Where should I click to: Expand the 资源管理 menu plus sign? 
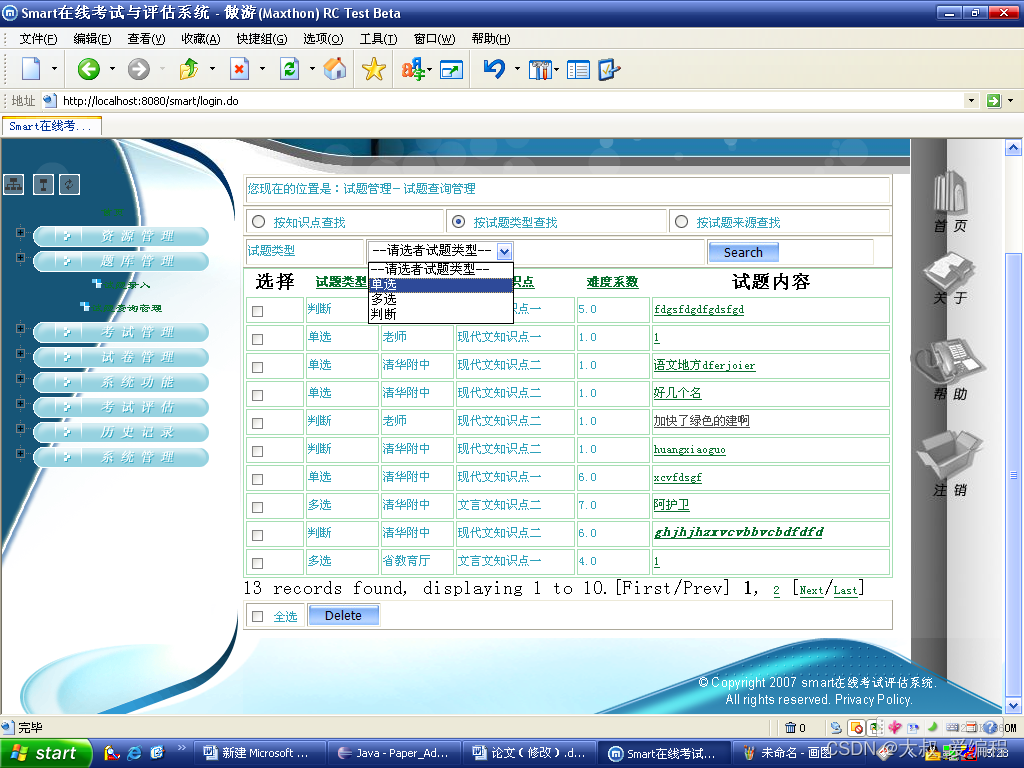point(19,232)
